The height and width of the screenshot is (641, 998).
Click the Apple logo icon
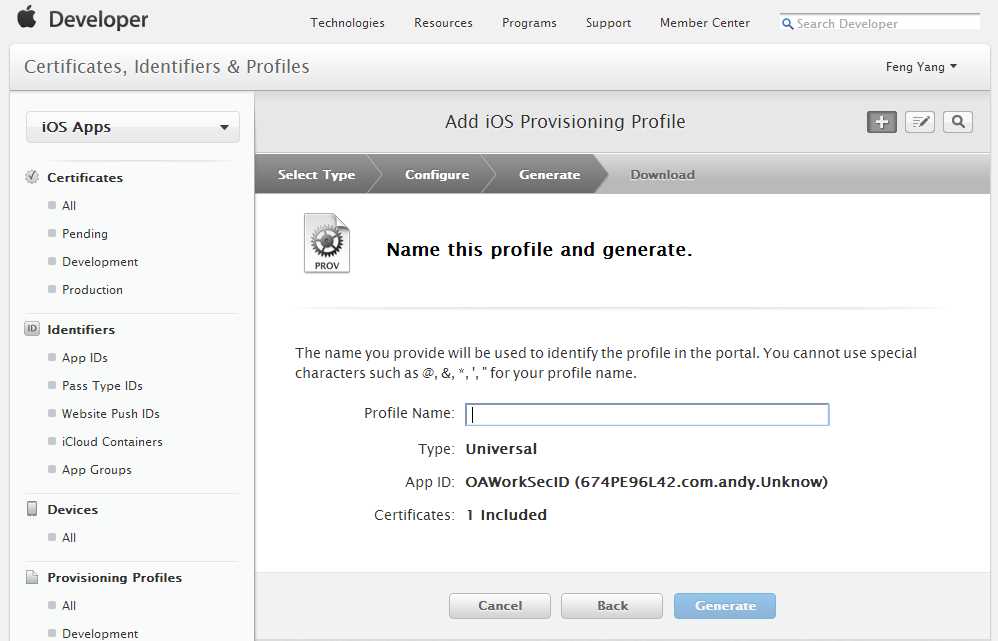click(27, 17)
